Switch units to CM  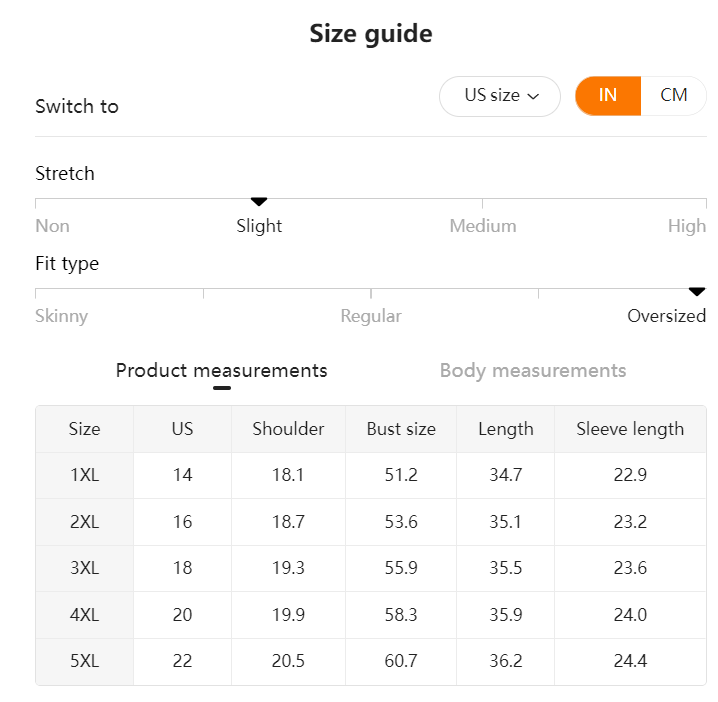pos(673,96)
